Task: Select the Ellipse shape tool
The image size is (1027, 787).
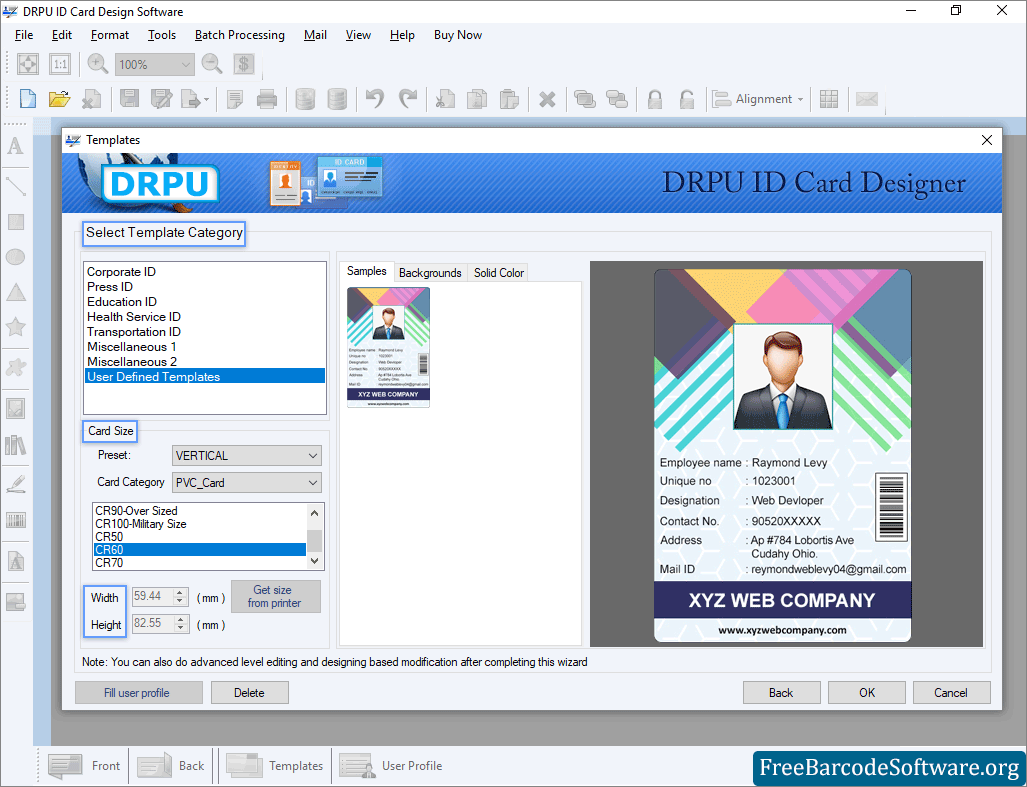Action: click(16, 257)
